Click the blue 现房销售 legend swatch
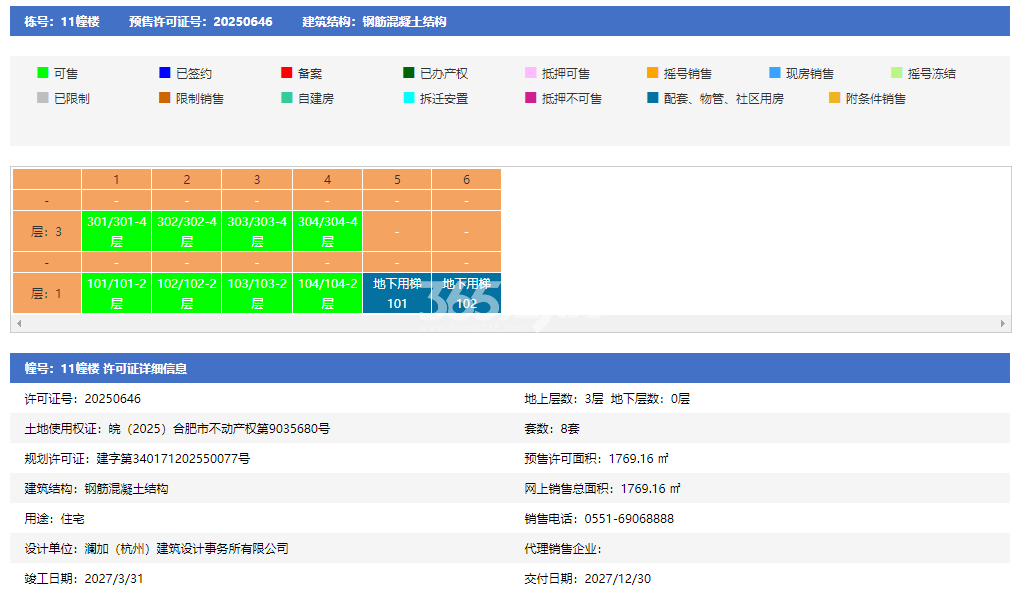This screenshot has height=613, width=1020. (775, 73)
